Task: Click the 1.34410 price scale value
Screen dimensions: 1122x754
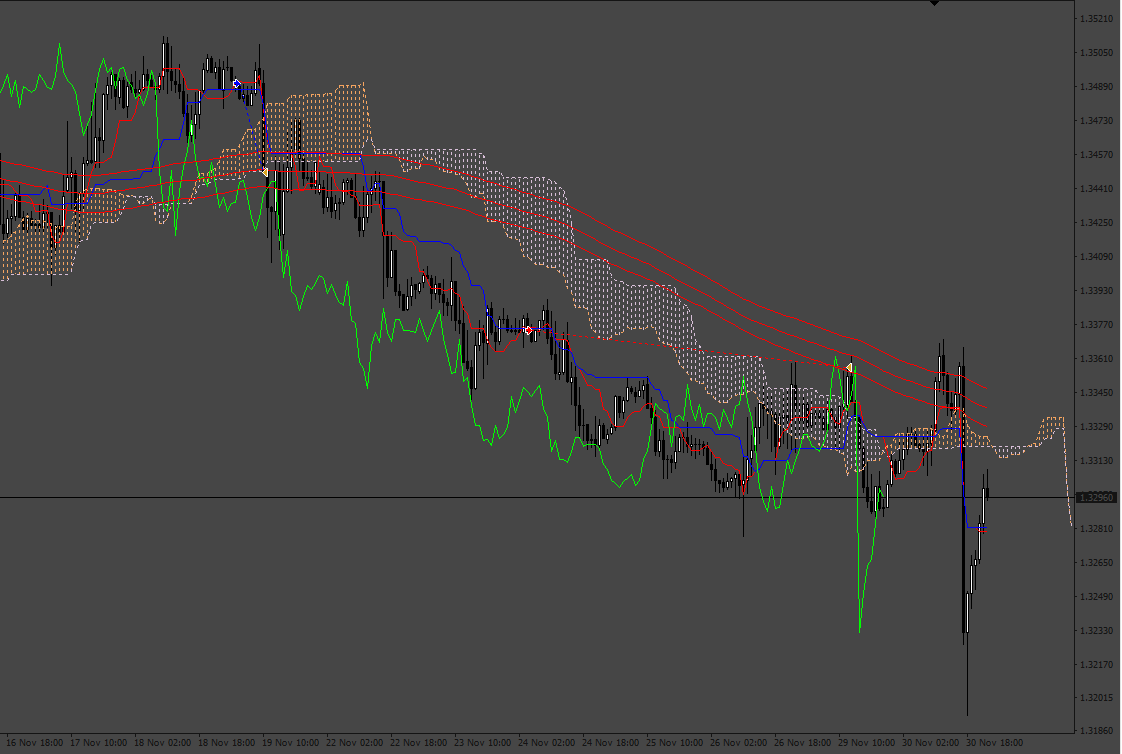Action: coord(1096,189)
